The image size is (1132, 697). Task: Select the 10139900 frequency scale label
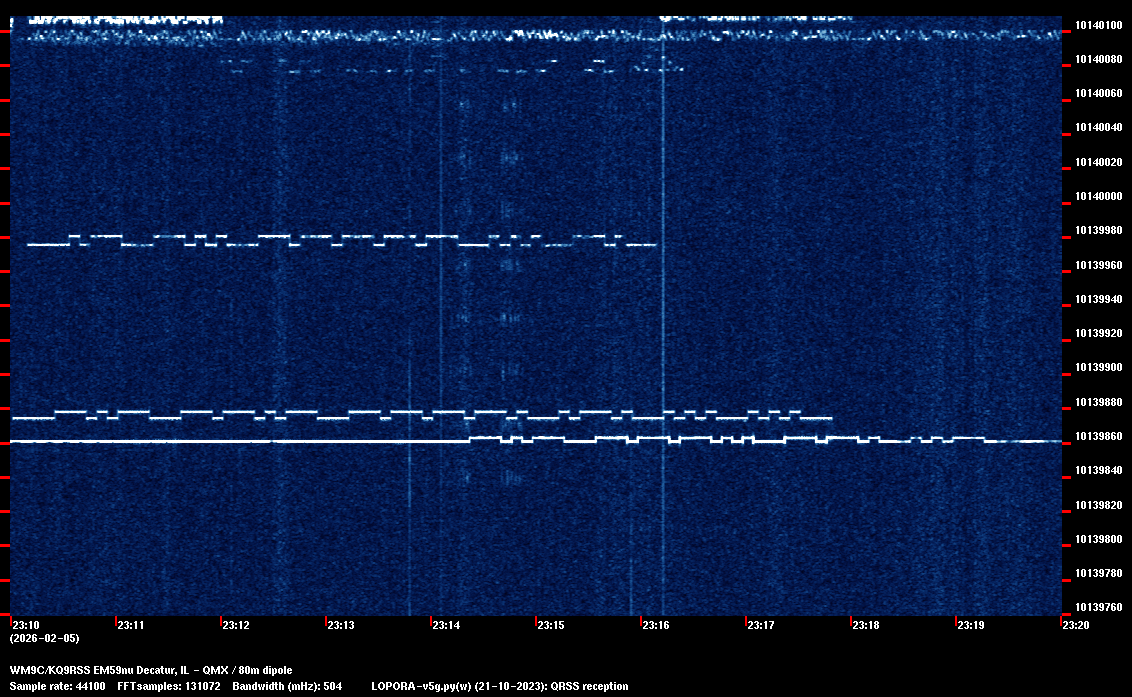click(x=1098, y=368)
